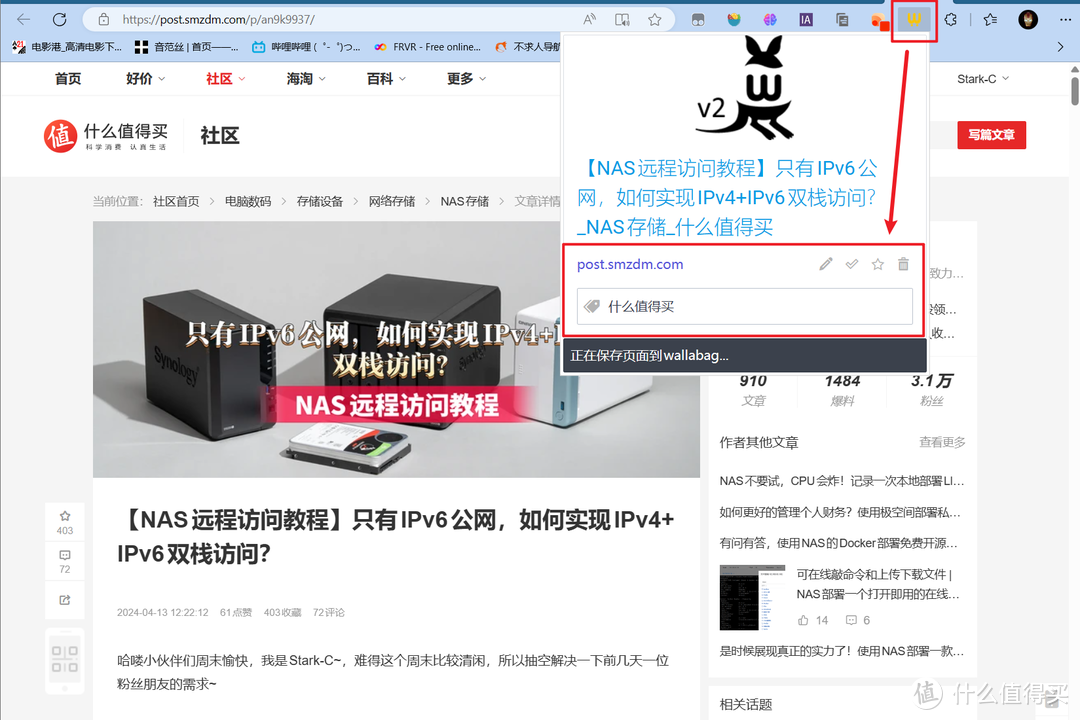The image size is (1080, 720).
Task: Click the IA extension icon in the browser toolbar
Action: click(x=805, y=19)
